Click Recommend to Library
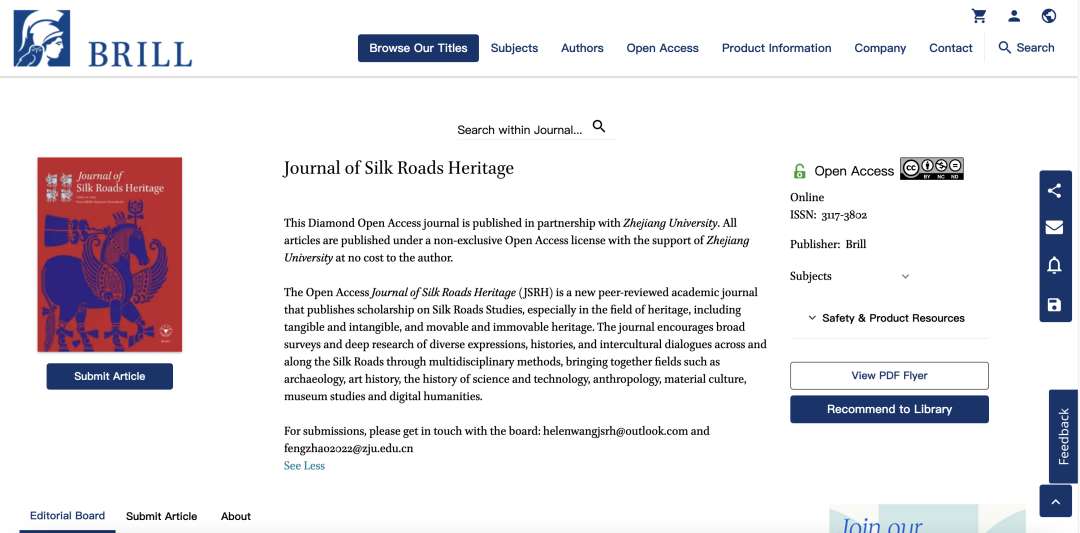The image size is (1080, 533). point(889,409)
